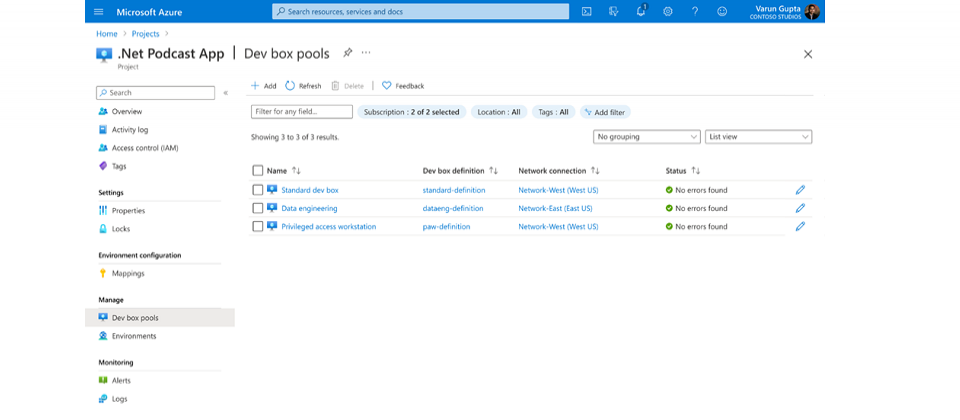
Task: Close the Dev box pools blade
Action: pos(808,54)
